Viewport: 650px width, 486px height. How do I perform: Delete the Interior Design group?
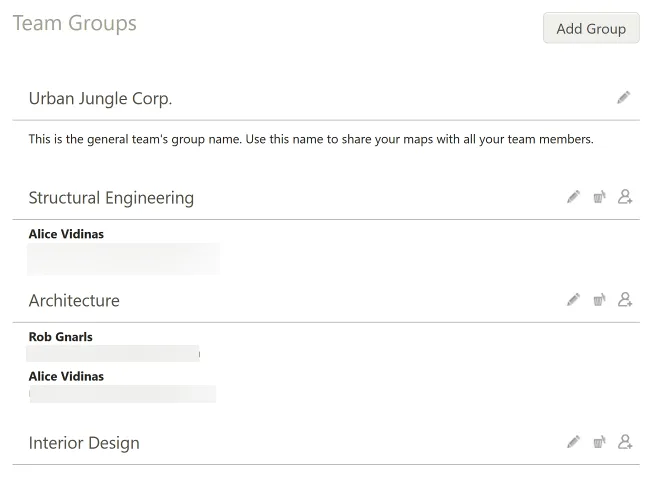click(599, 441)
